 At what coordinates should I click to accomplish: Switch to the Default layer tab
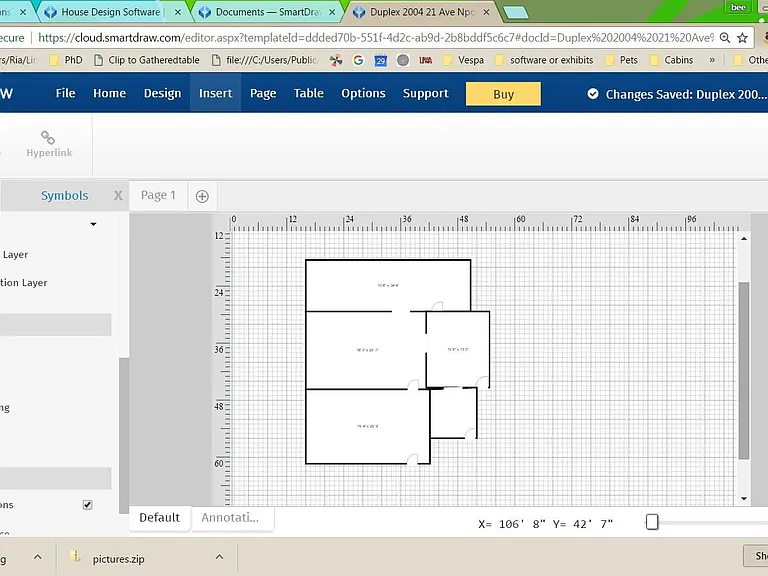coord(159,518)
